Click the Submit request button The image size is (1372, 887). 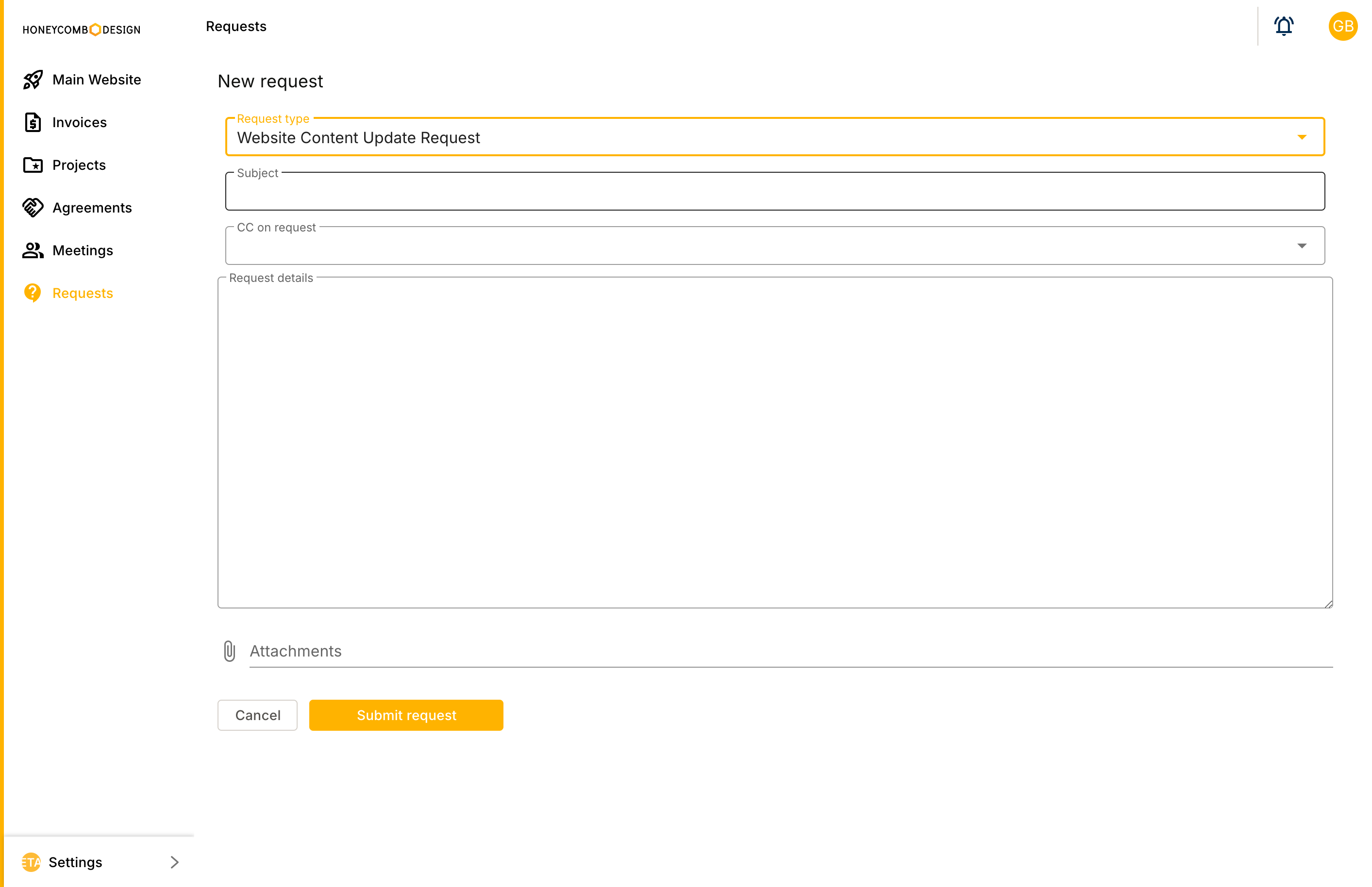pos(406,715)
